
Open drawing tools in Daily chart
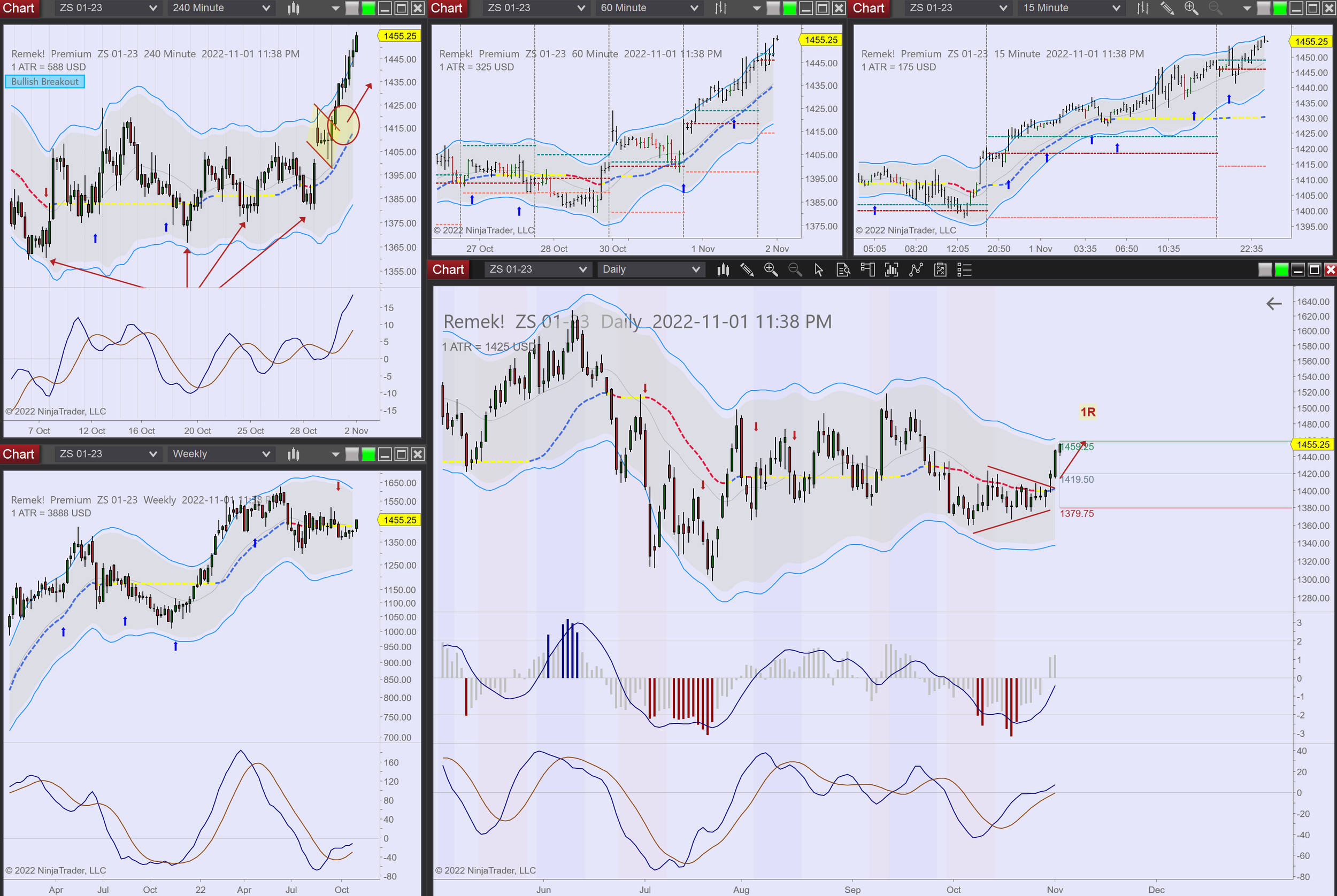pos(747,269)
